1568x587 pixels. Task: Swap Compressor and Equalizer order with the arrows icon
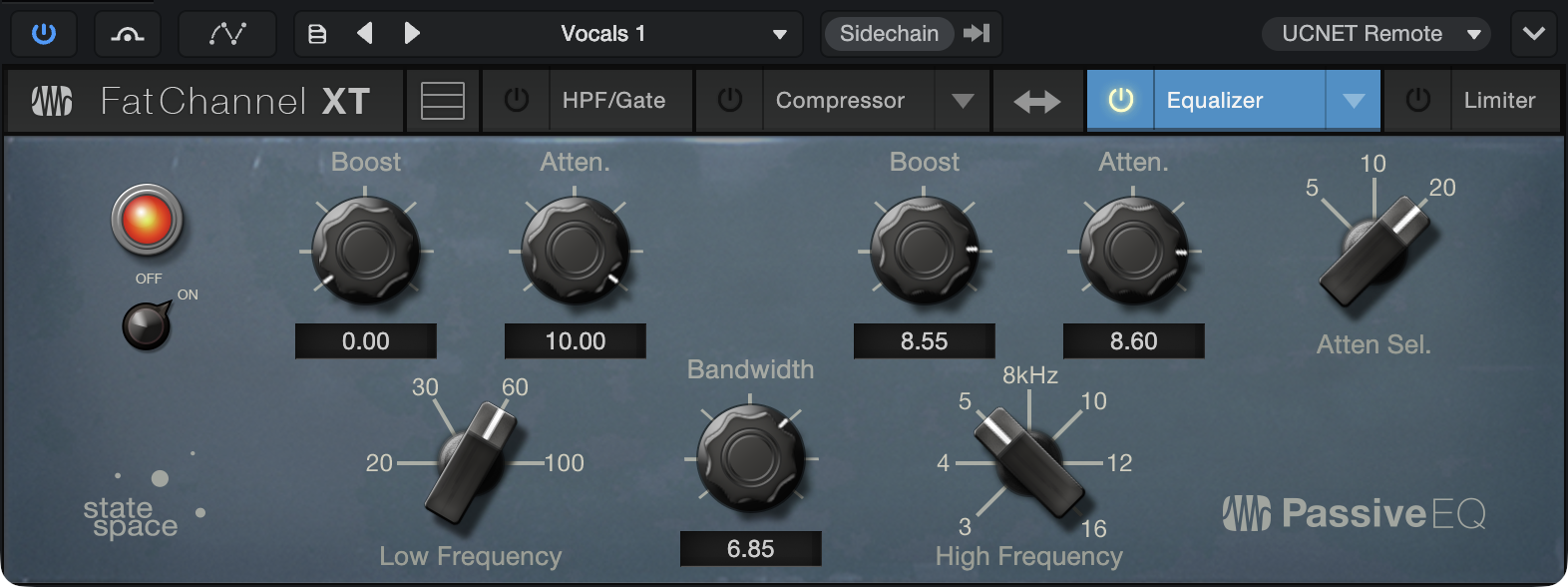[1037, 102]
